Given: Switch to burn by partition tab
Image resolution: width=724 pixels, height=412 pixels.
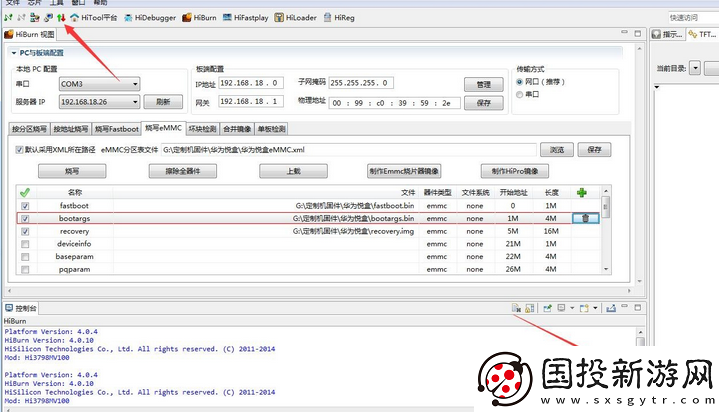Looking at the screenshot, I should click(29, 129).
